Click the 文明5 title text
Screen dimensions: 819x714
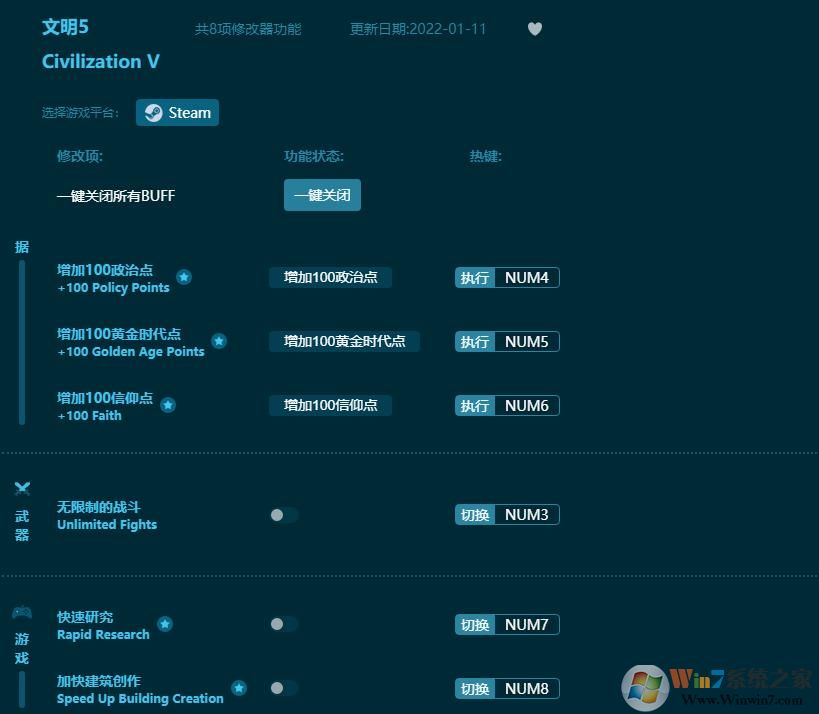click(x=65, y=27)
